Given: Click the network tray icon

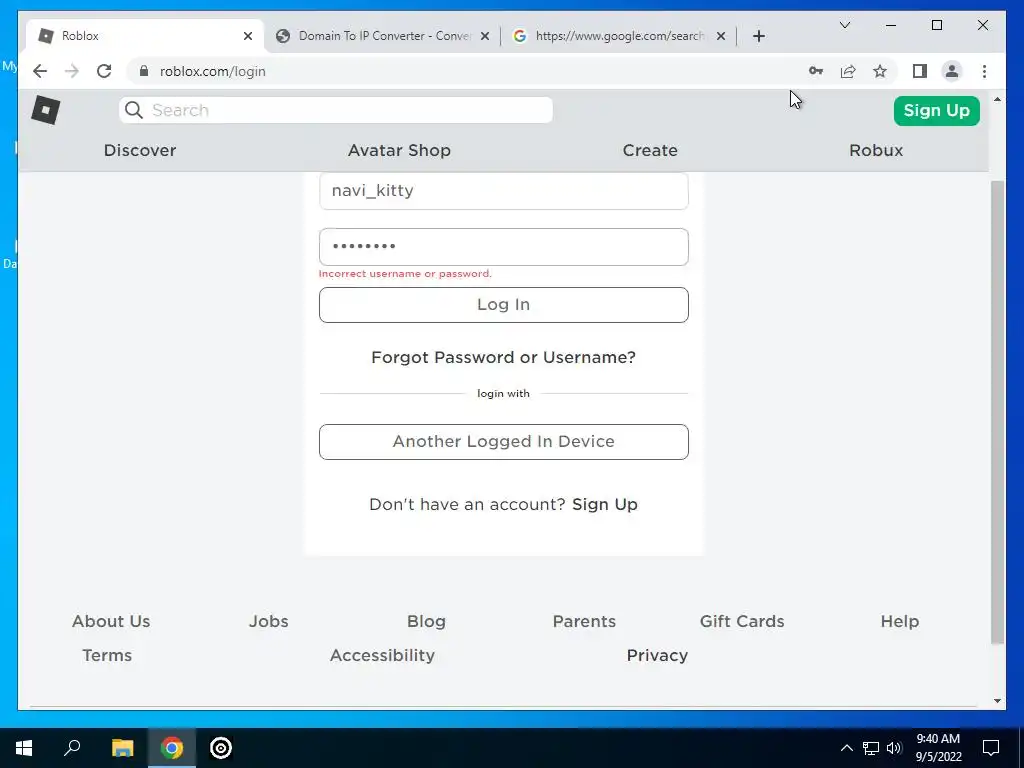Looking at the screenshot, I should pos(871,748).
